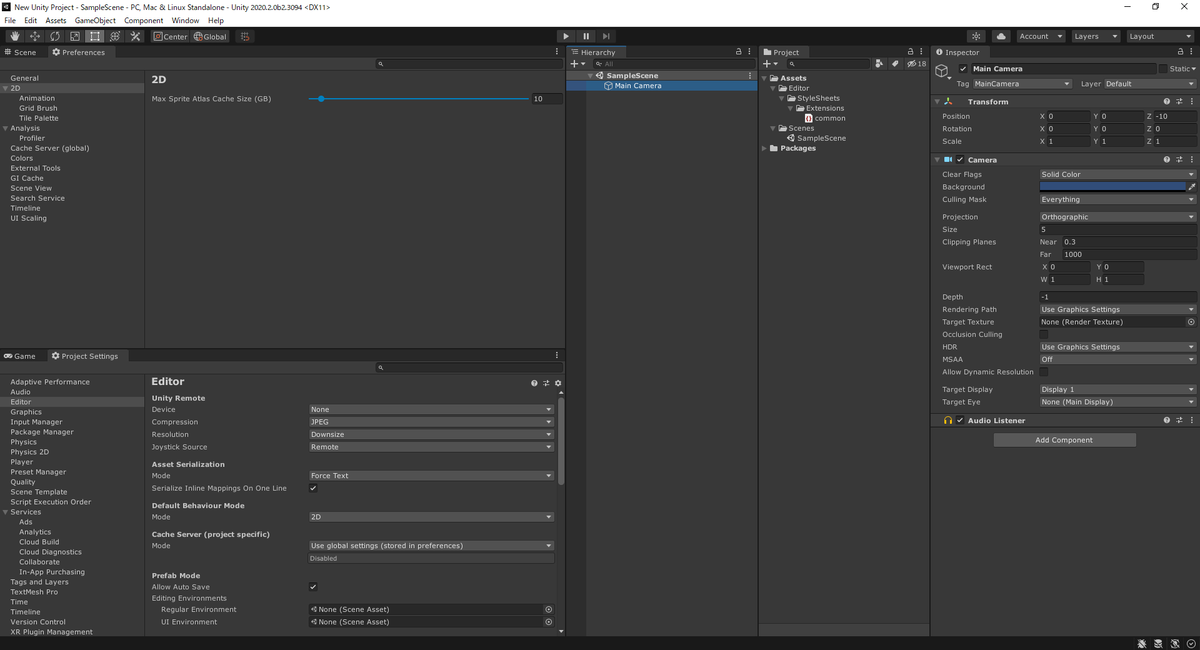
Task: Select Tile Palette preference category
Action: point(39,118)
